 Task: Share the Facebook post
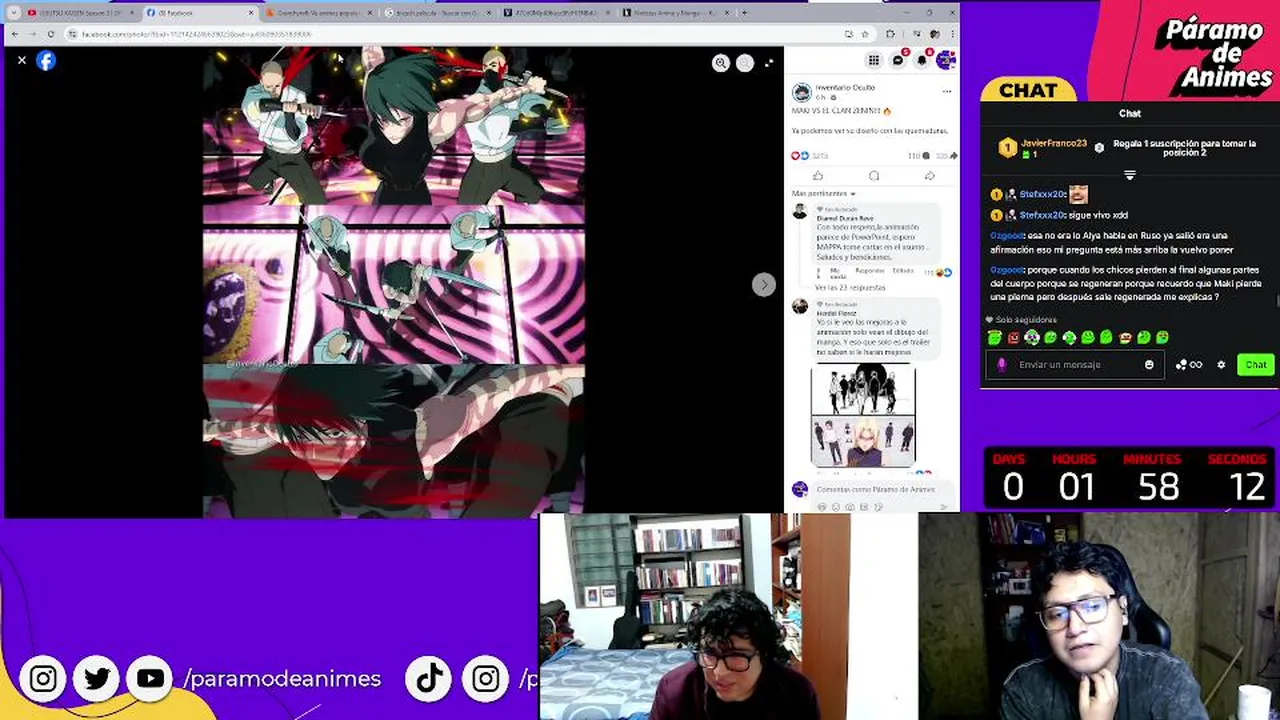tap(929, 176)
